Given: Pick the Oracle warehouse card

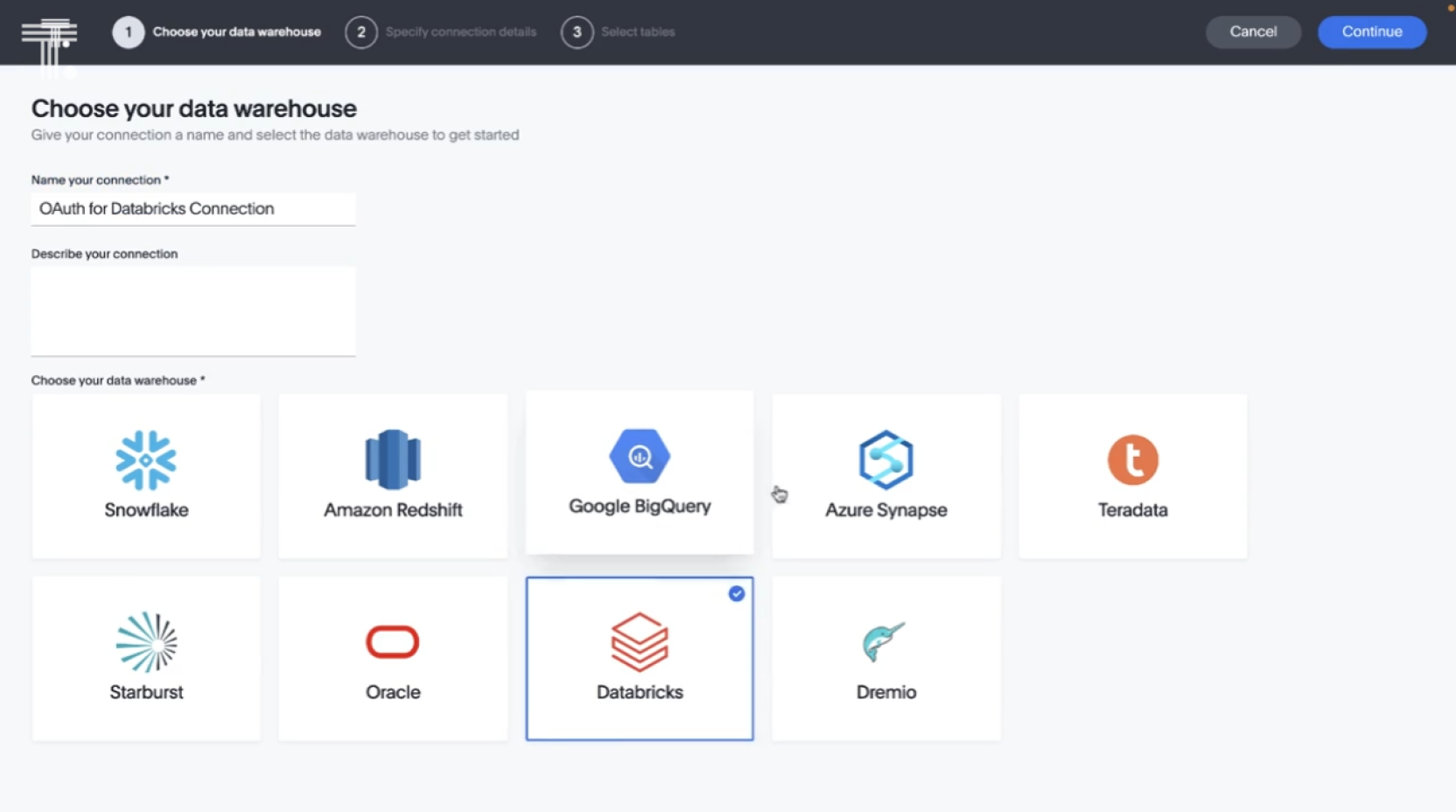Looking at the screenshot, I should click(393, 658).
